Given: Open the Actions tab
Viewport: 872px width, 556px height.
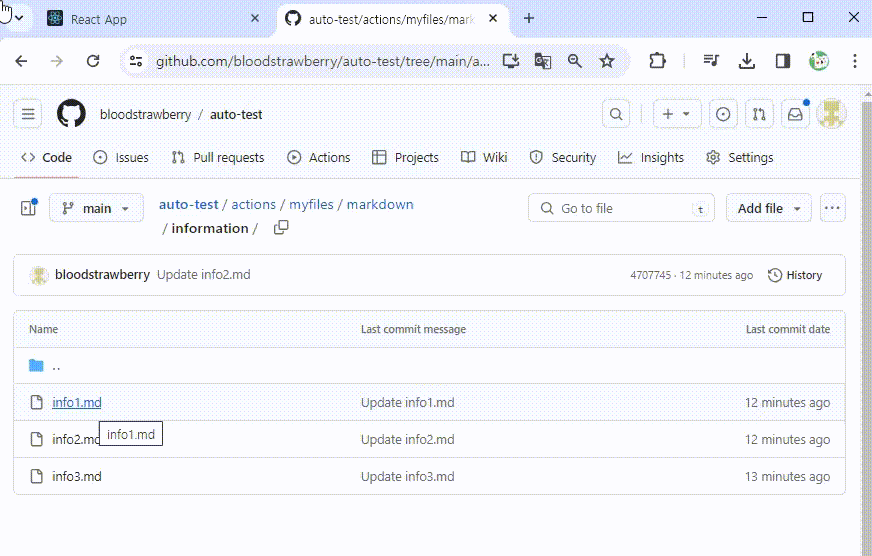Looking at the screenshot, I should (x=319, y=157).
